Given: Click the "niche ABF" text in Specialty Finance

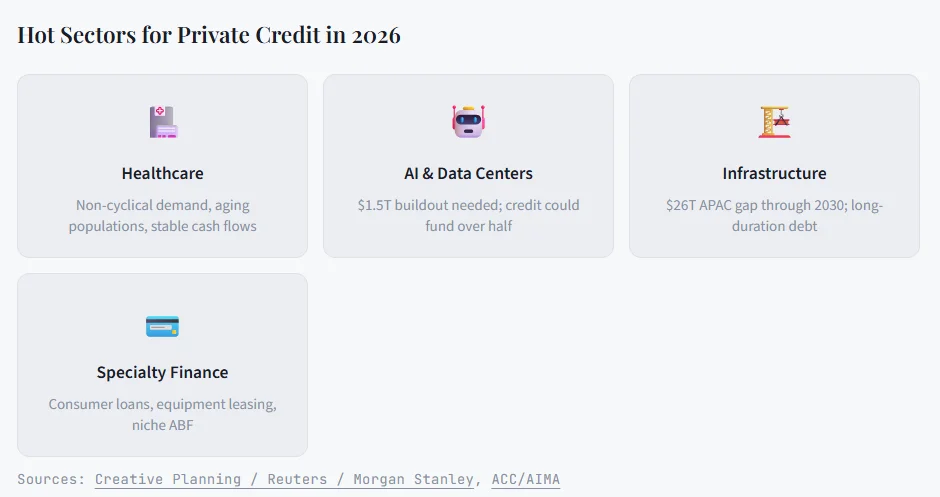Looking at the screenshot, I should click(x=162, y=425).
